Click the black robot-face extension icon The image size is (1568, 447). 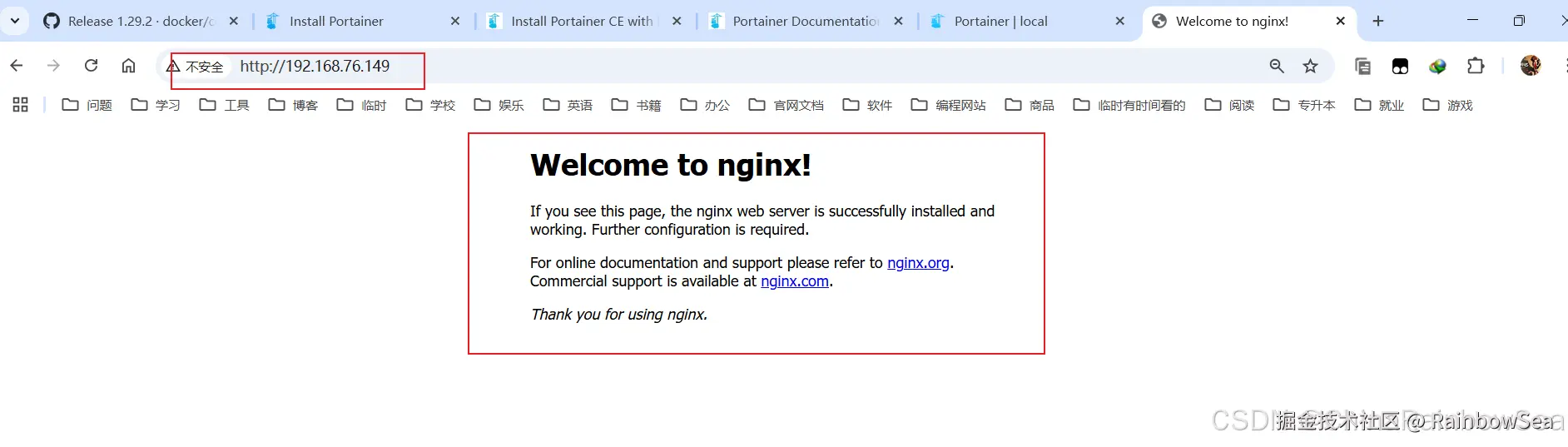tap(1400, 66)
